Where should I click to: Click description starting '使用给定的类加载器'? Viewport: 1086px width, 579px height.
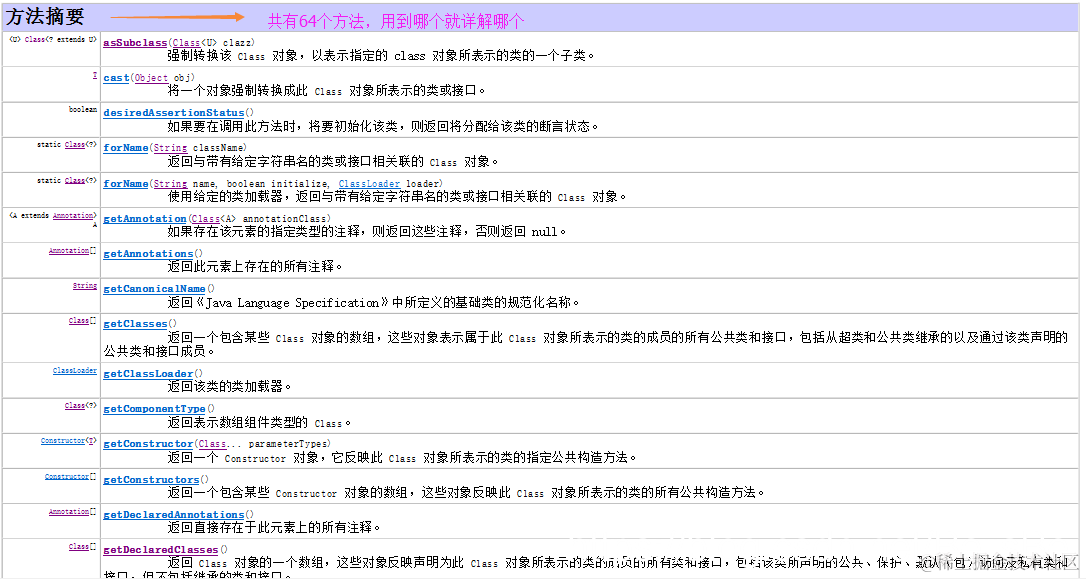coord(397,197)
